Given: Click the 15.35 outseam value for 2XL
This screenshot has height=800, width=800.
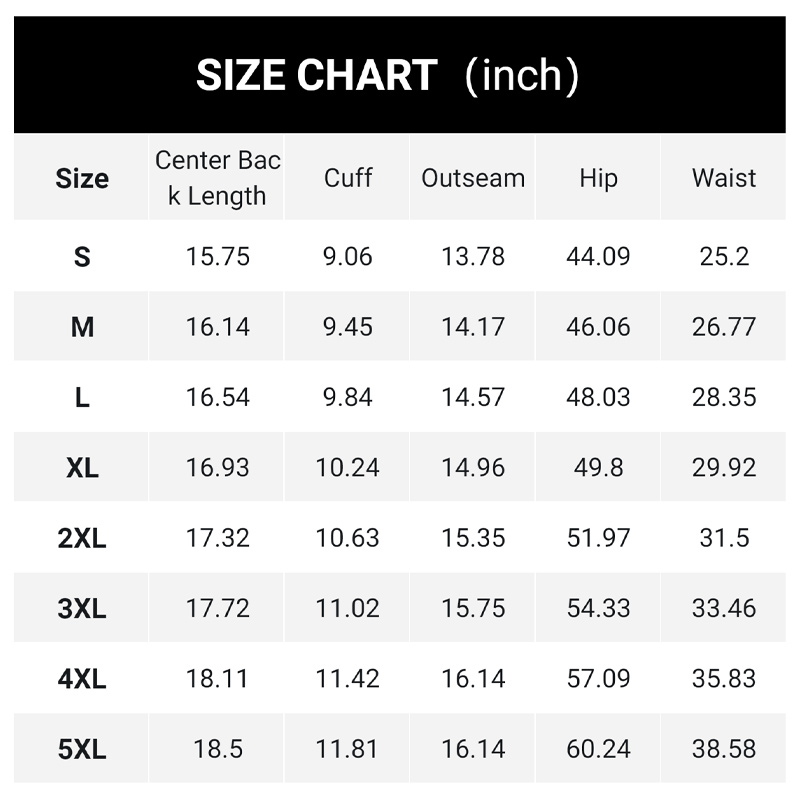Looking at the screenshot, I should pyautogui.click(x=473, y=538).
